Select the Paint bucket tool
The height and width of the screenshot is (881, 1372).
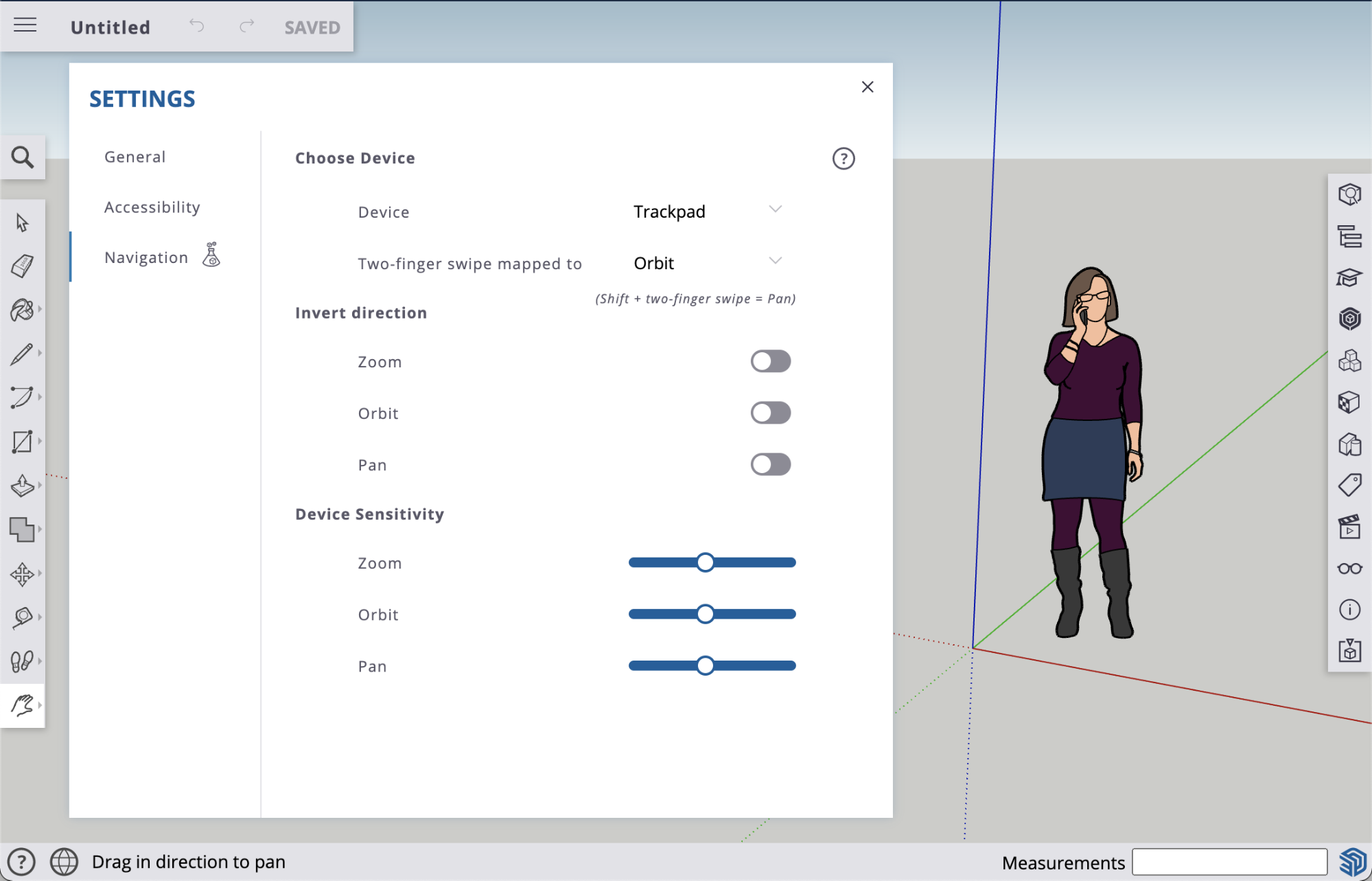(x=22, y=310)
